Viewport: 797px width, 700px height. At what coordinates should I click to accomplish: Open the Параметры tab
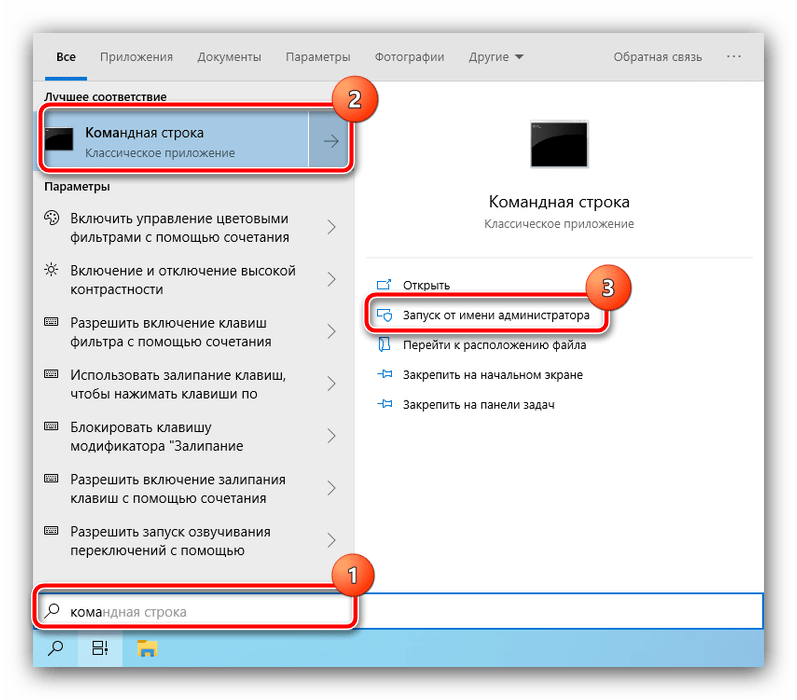click(318, 57)
